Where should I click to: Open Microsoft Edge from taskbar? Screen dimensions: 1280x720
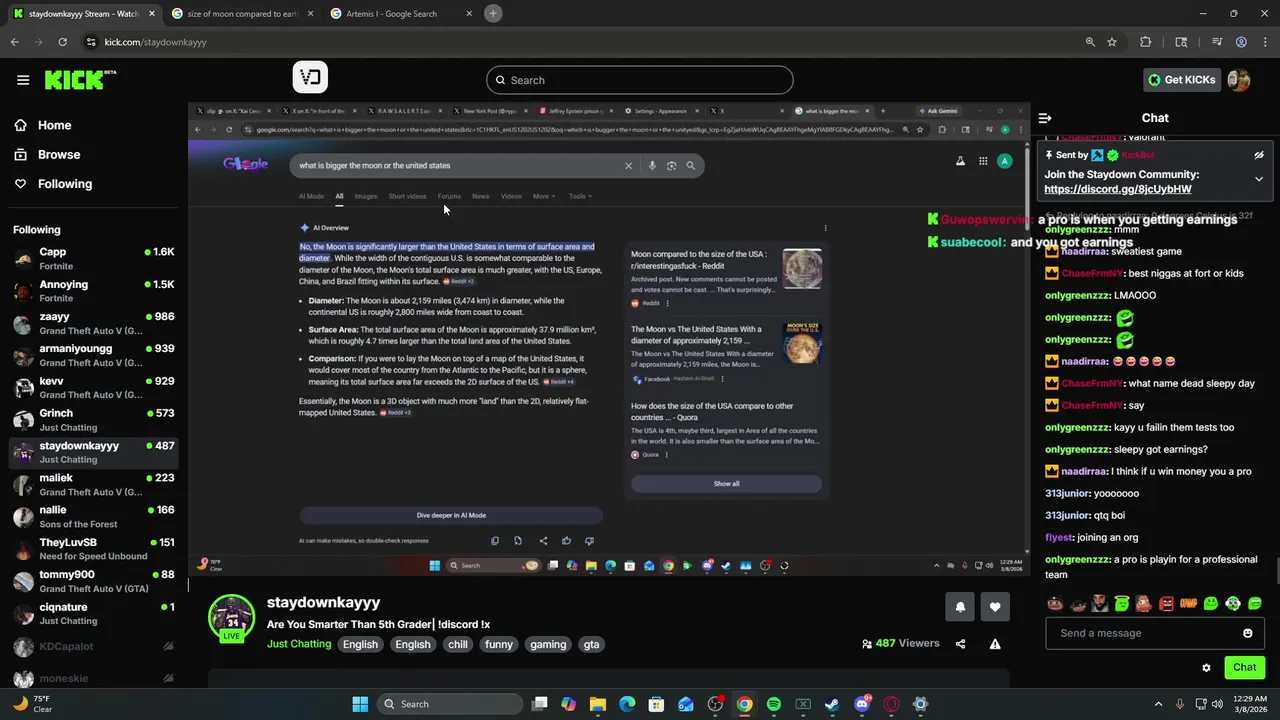click(x=627, y=704)
